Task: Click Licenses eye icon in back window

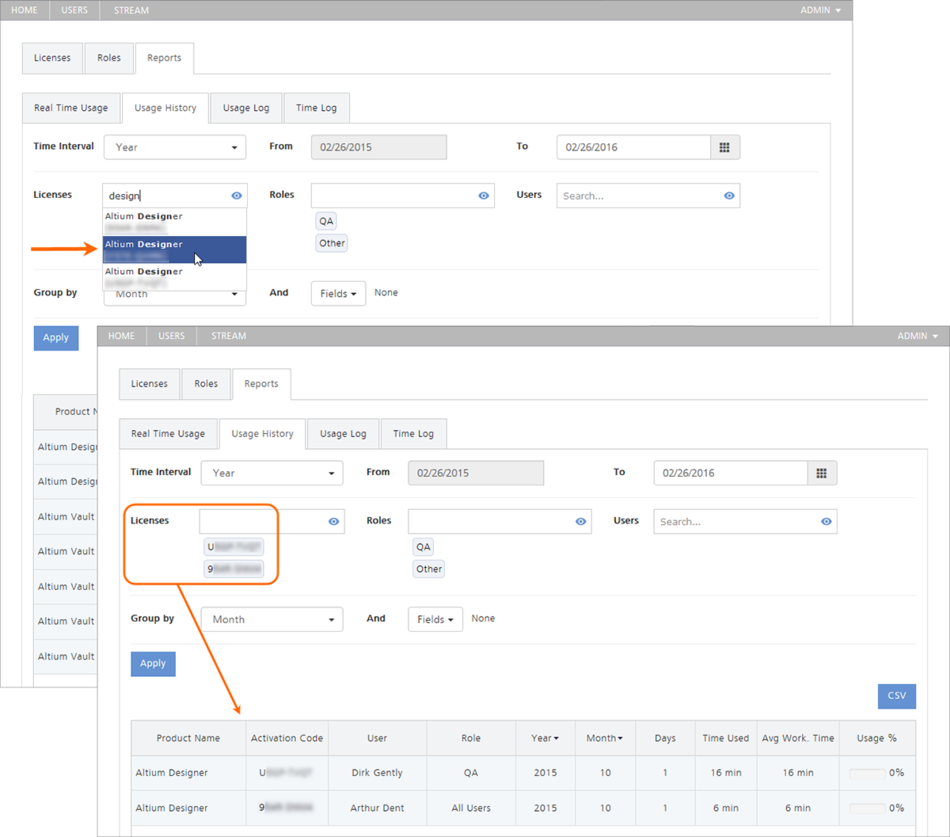Action: (237, 196)
